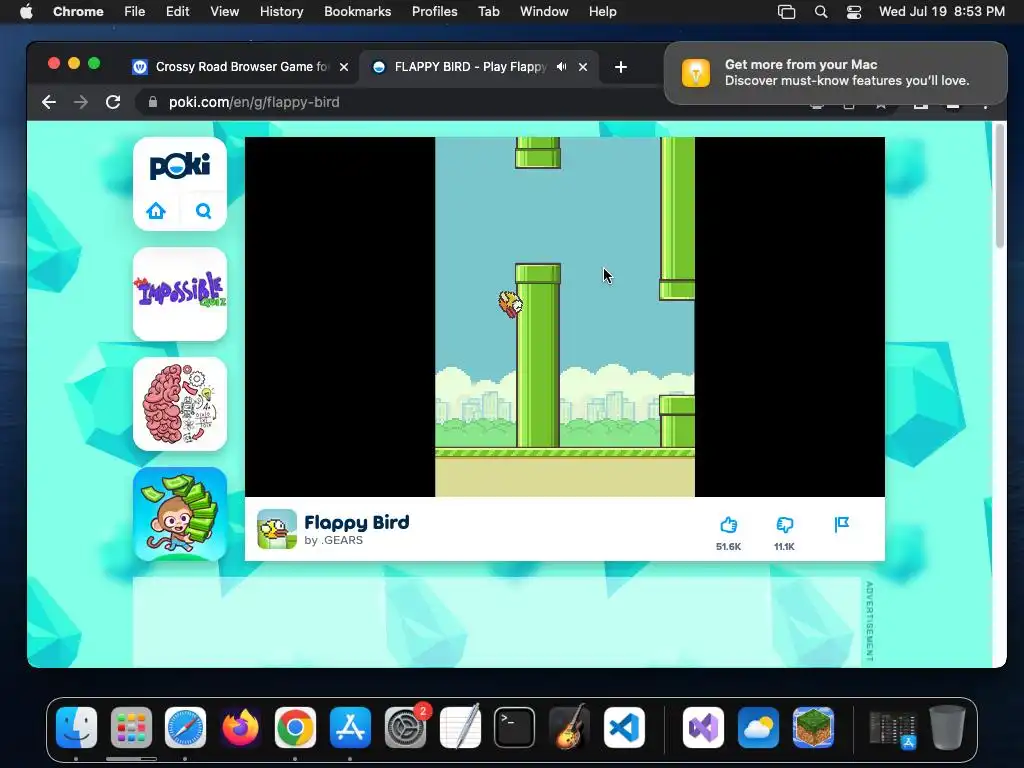Screen dimensions: 1024x768
Task: Go back in Chrome
Action: pos(49,103)
